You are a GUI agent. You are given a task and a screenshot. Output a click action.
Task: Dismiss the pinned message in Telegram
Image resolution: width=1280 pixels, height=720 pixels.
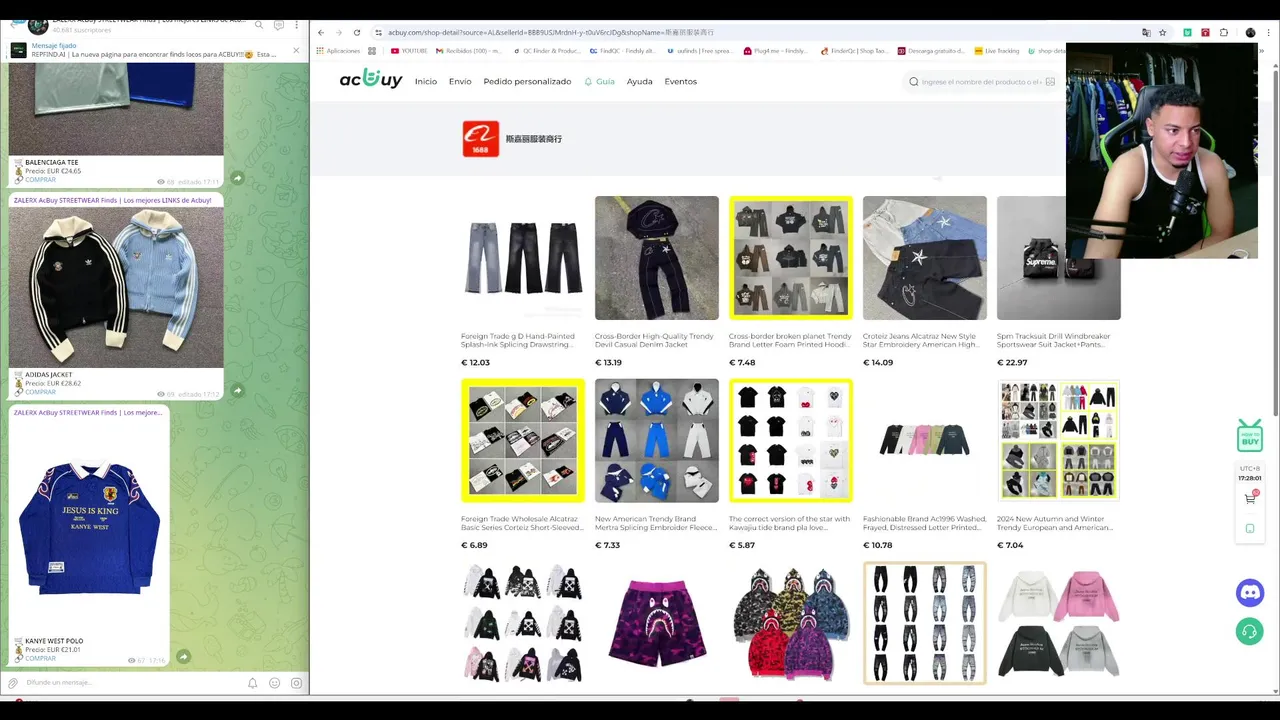click(296, 50)
